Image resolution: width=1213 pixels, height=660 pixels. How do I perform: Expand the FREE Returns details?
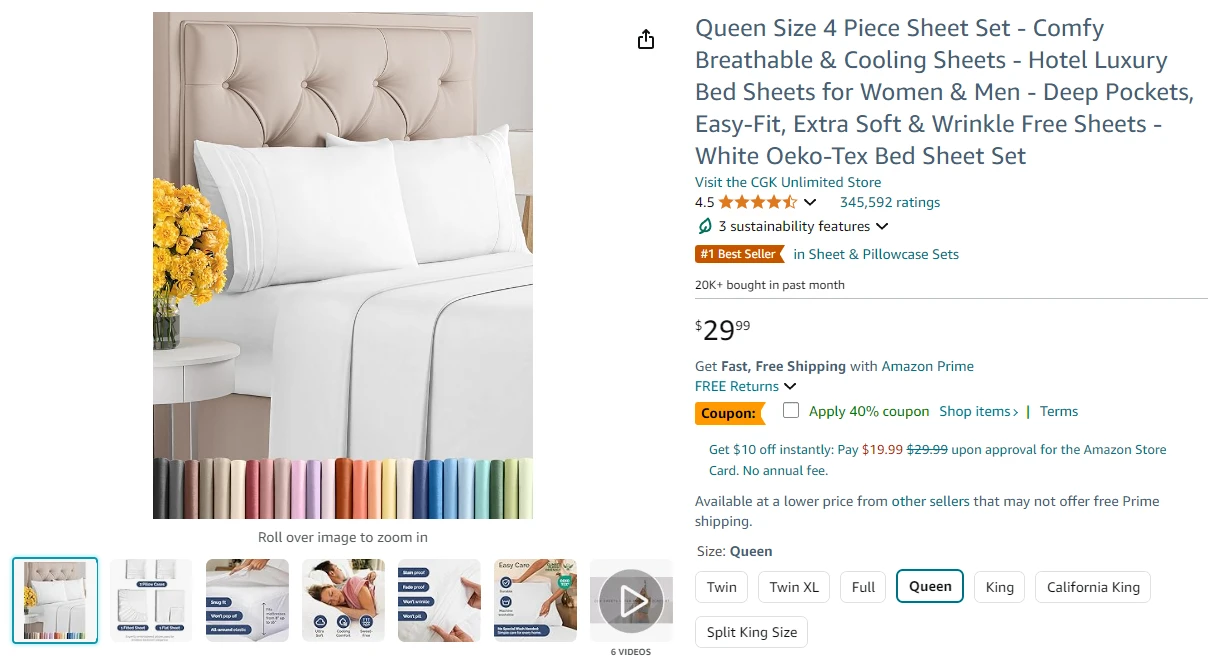click(x=790, y=386)
